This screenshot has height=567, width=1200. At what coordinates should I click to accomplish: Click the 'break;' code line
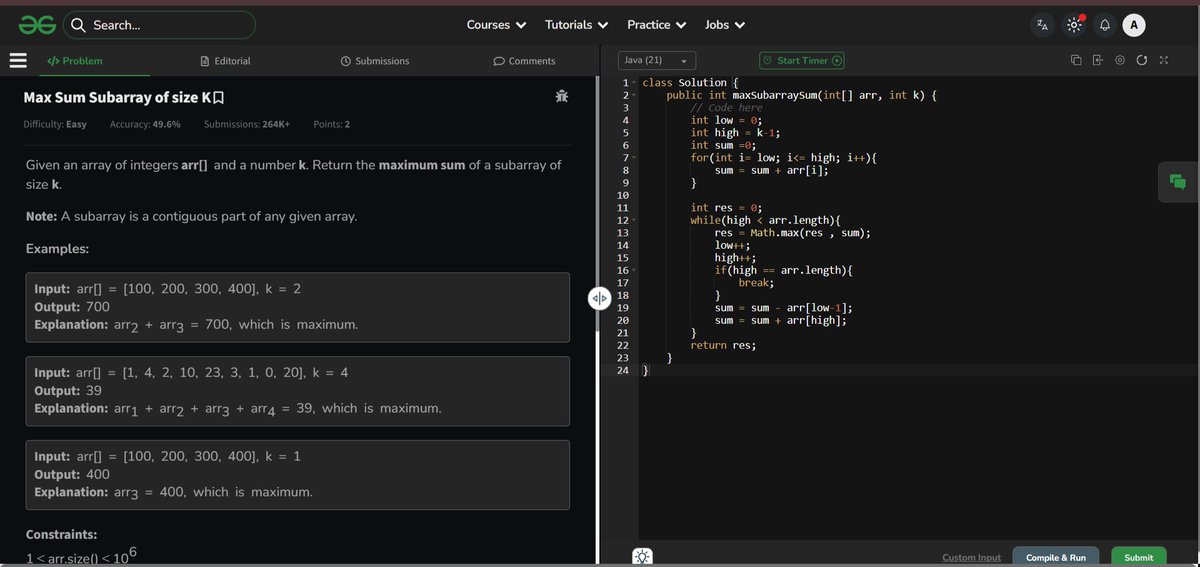757,283
